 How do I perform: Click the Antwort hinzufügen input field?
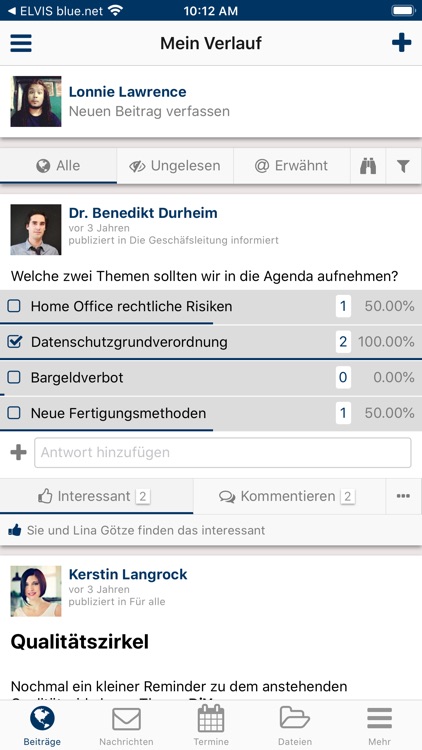point(222,452)
